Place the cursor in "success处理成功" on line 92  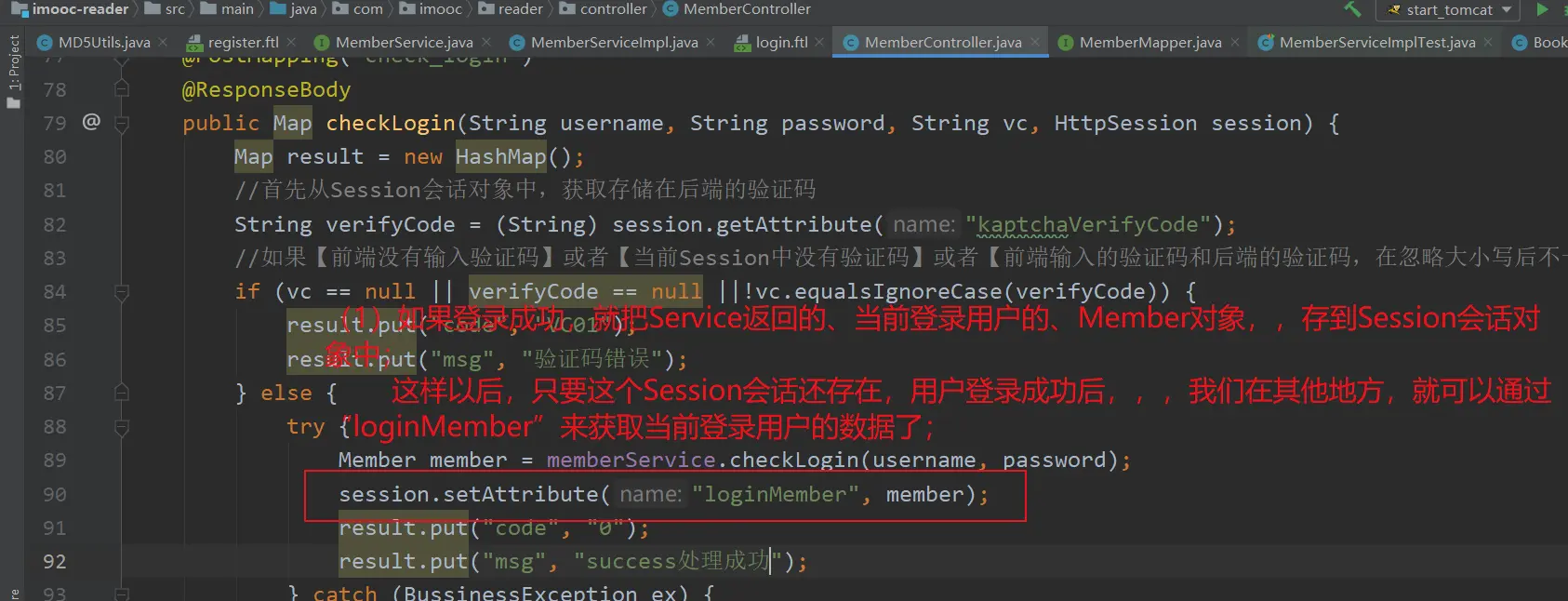[679, 561]
